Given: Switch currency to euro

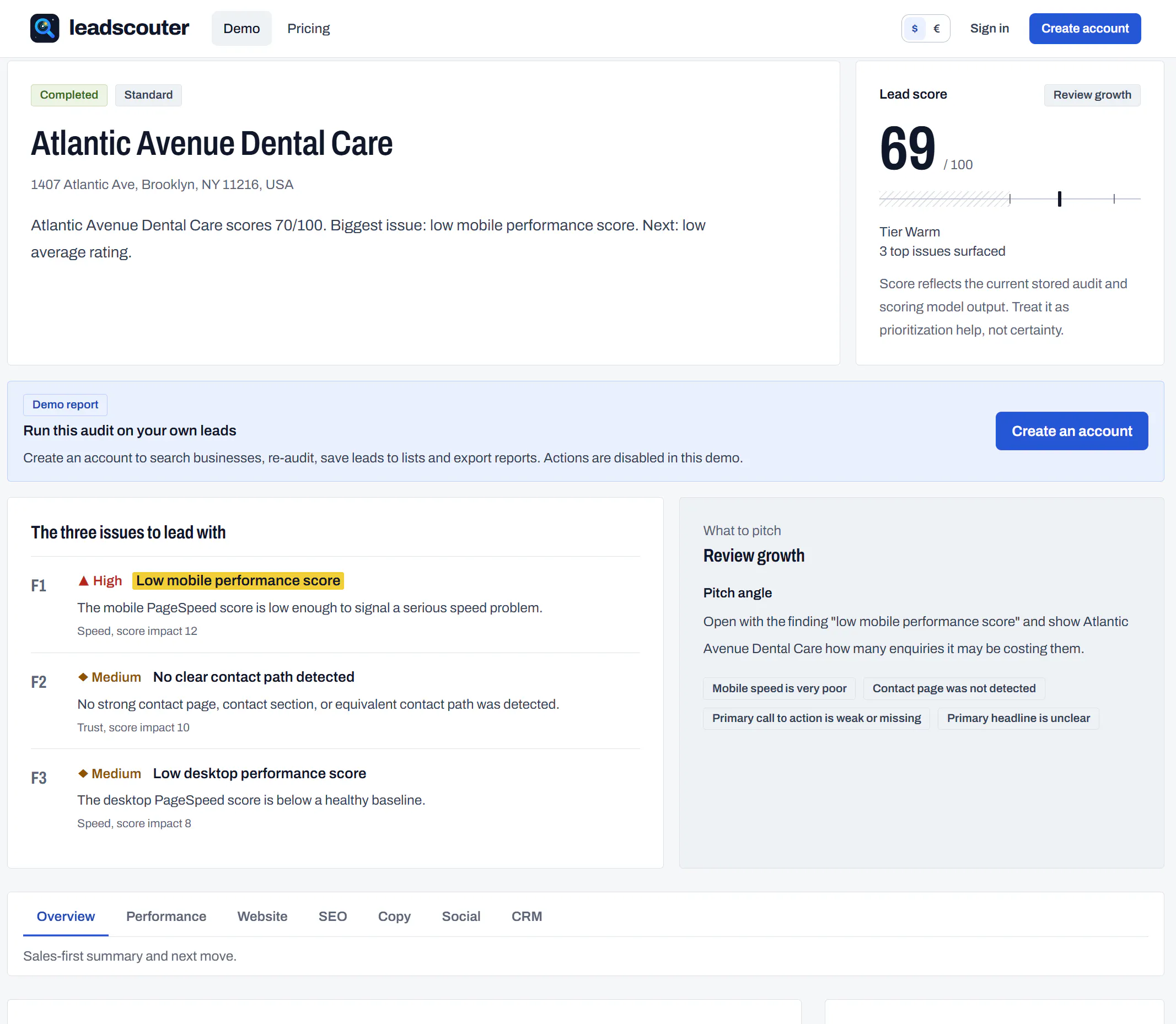Looking at the screenshot, I should (937, 29).
